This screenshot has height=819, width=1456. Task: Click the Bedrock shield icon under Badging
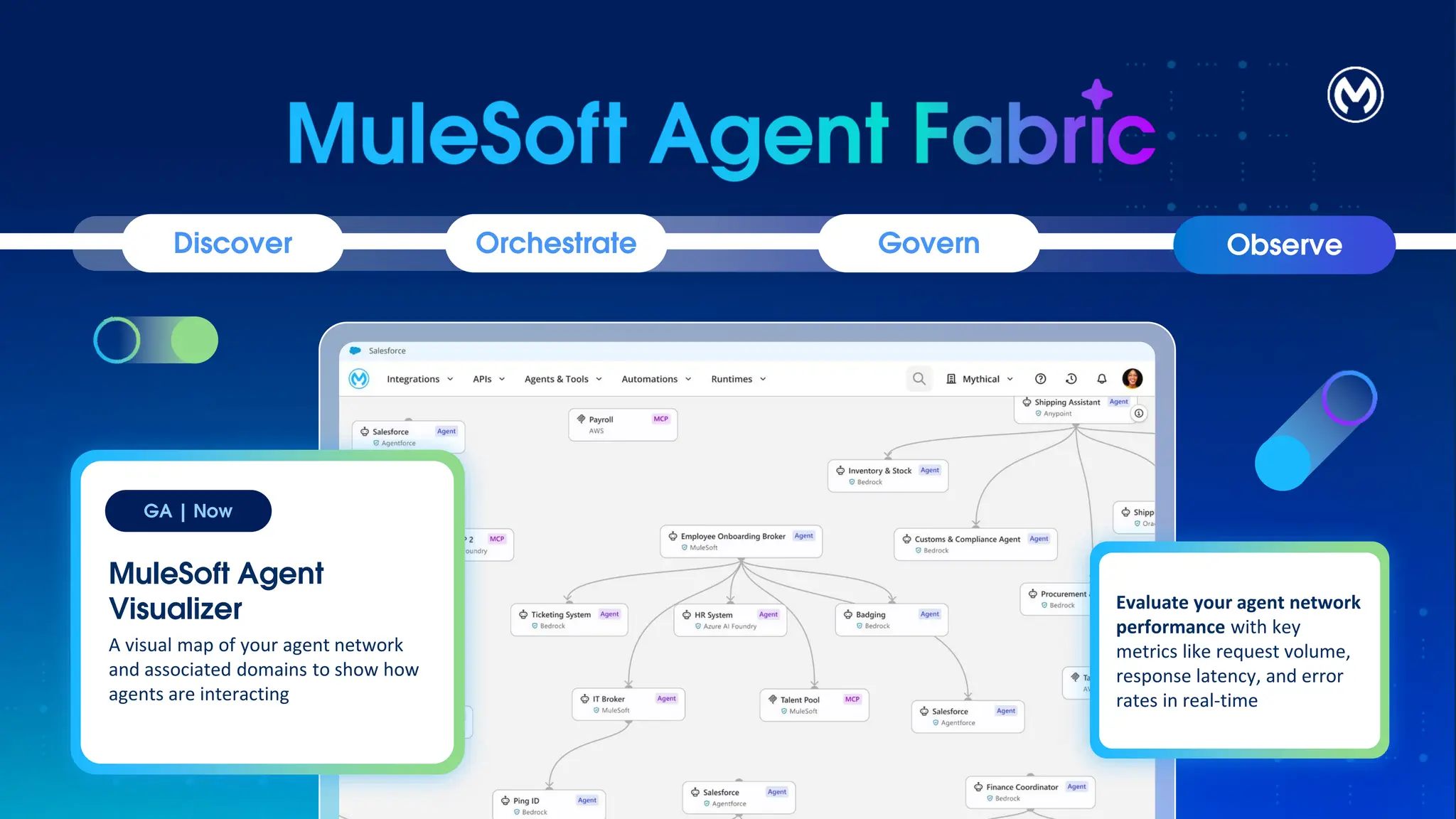coord(860,626)
